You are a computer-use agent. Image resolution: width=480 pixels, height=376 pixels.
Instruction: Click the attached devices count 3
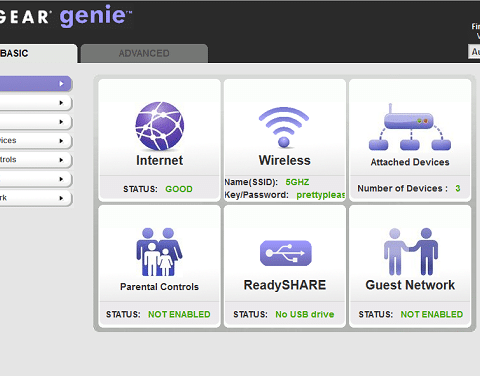458,188
